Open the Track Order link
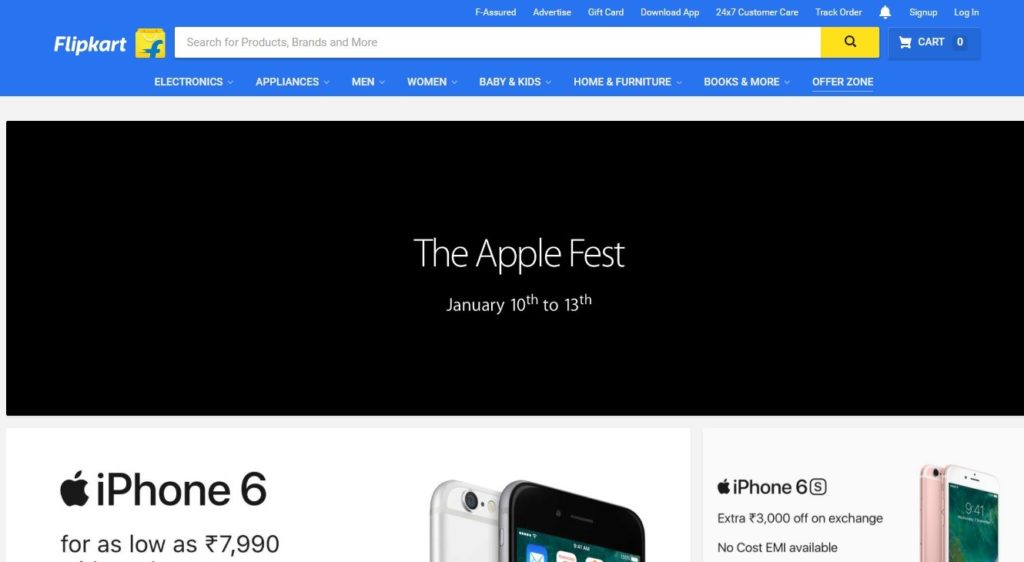Image resolution: width=1024 pixels, height=562 pixels. [x=838, y=12]
